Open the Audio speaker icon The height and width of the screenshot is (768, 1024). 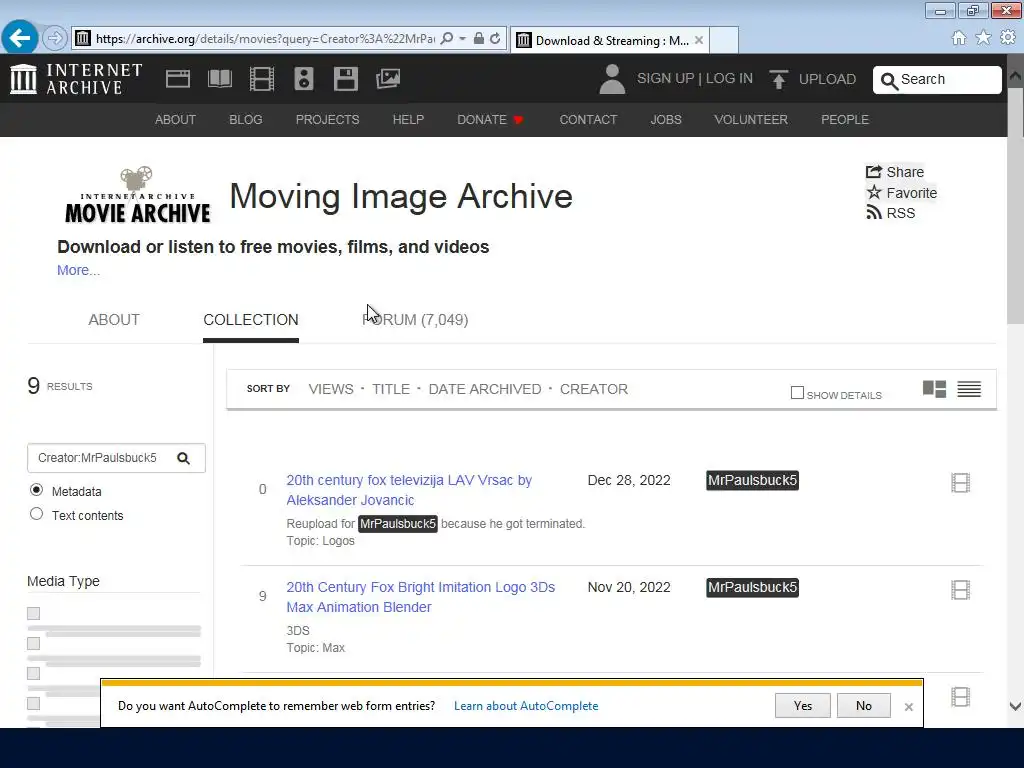[x=304, y=79]
